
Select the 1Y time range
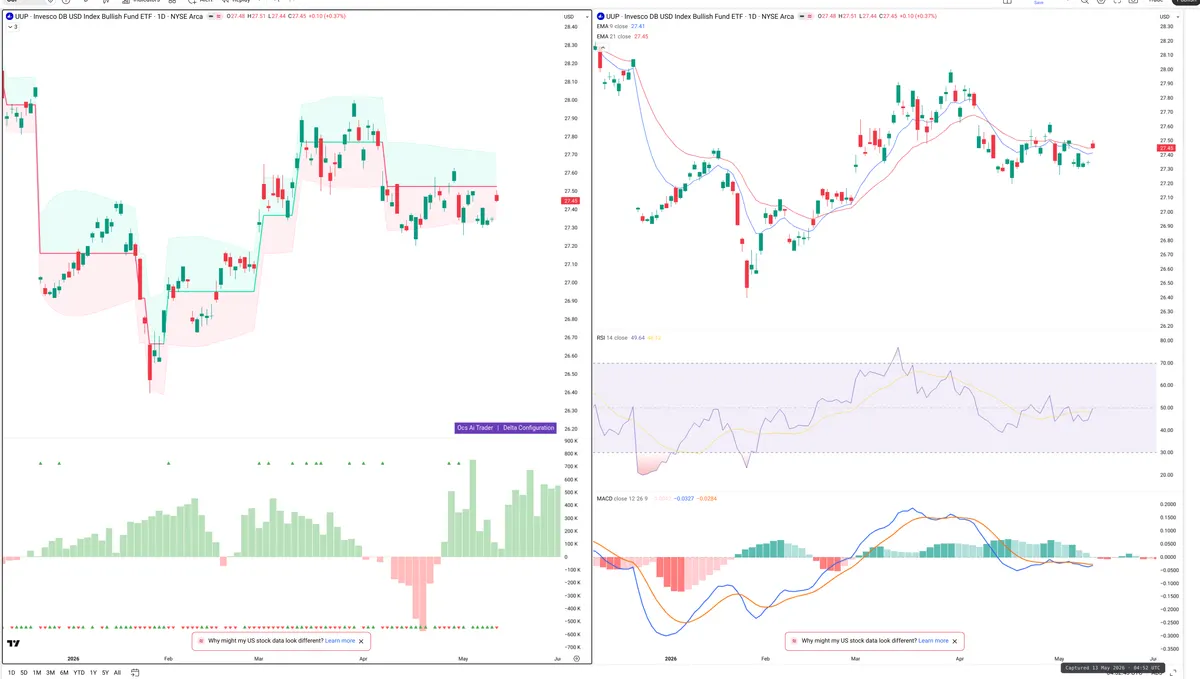93,673
